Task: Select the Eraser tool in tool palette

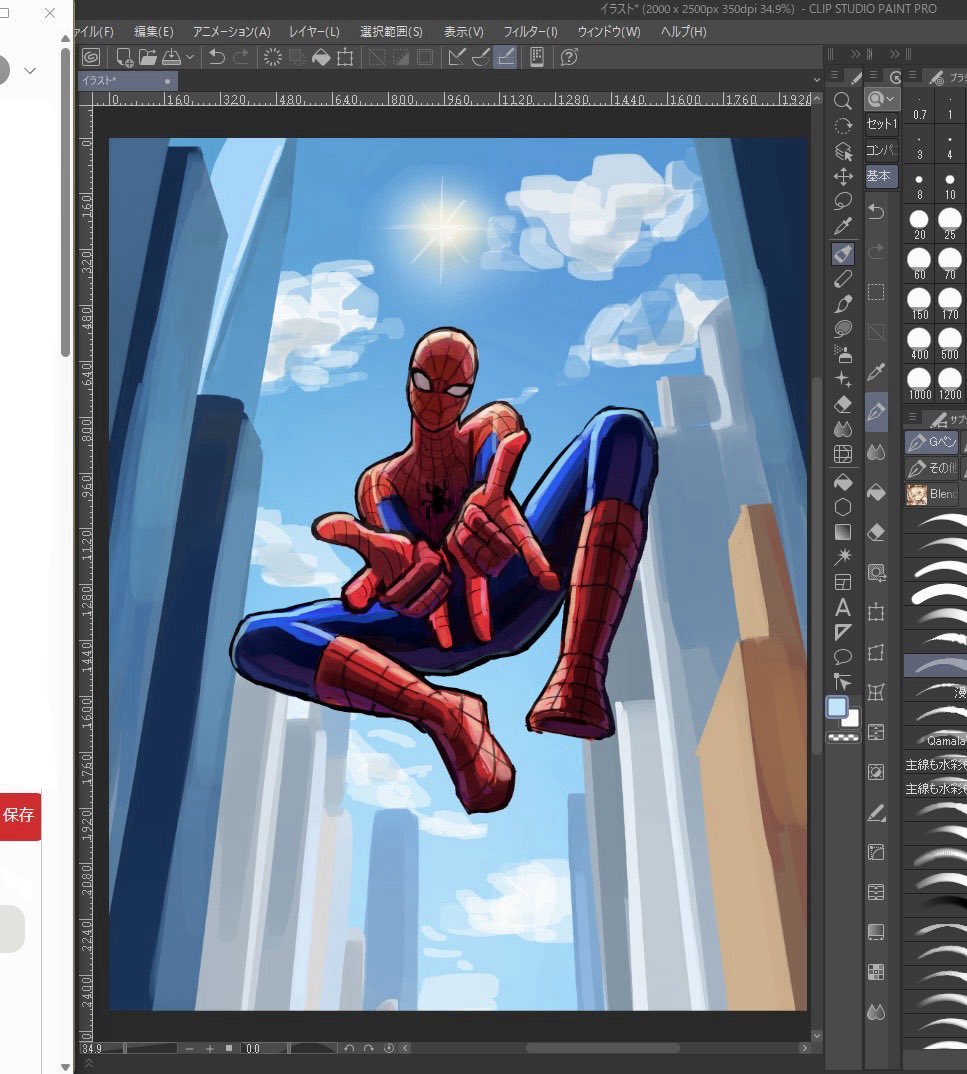Action: click(843, 405)
